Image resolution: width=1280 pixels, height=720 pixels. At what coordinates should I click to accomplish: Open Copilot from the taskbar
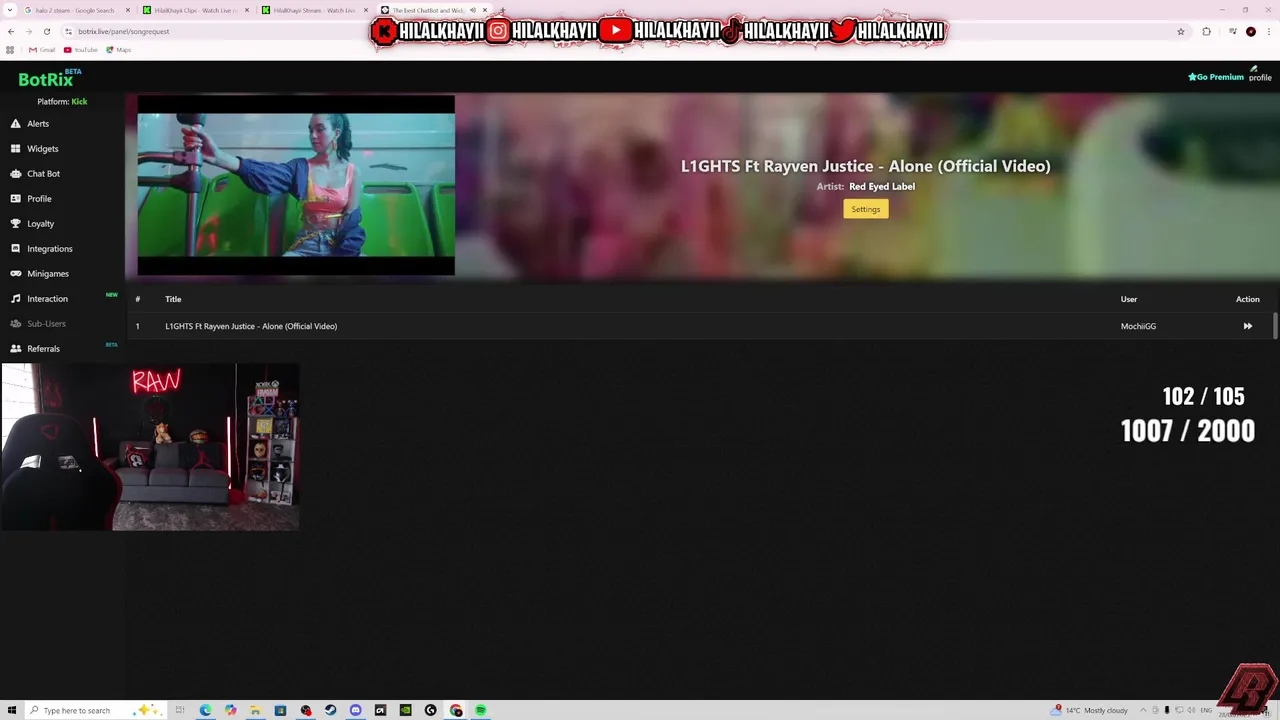tap(230, 710)
